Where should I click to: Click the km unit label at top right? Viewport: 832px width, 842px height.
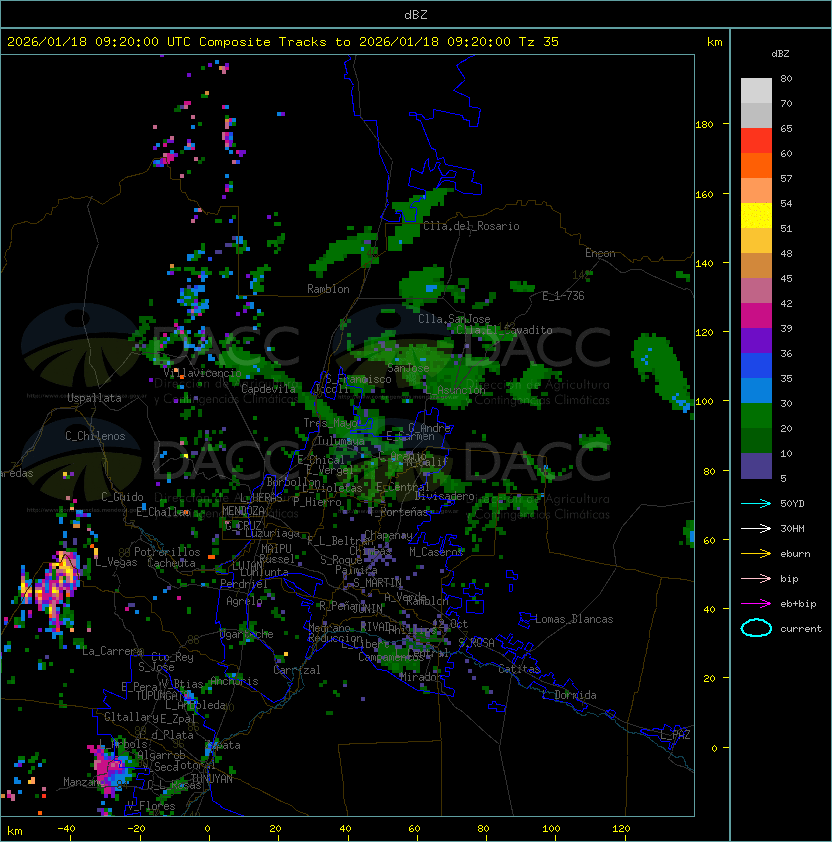714,42
